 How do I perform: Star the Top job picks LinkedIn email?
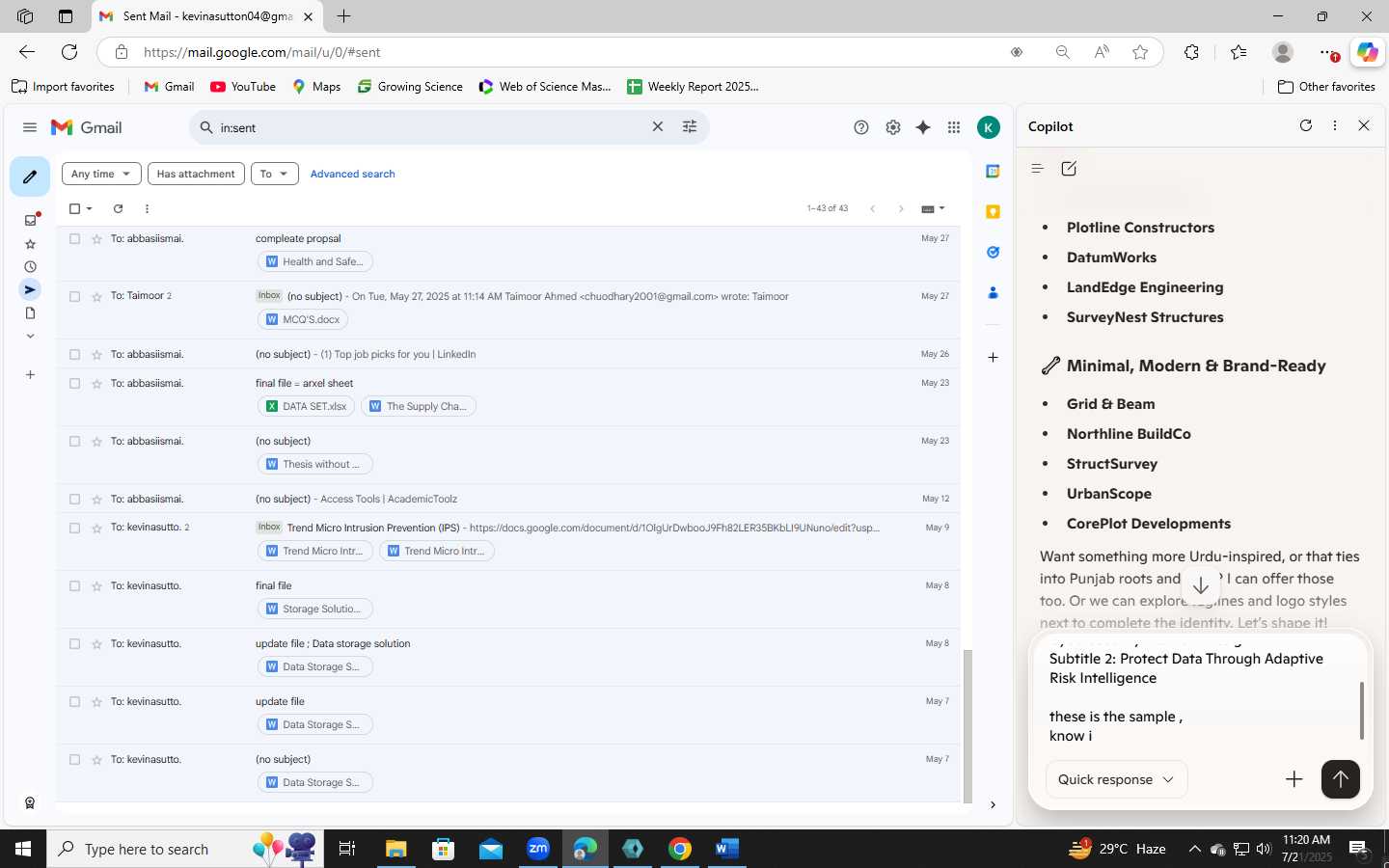(96, 354)
